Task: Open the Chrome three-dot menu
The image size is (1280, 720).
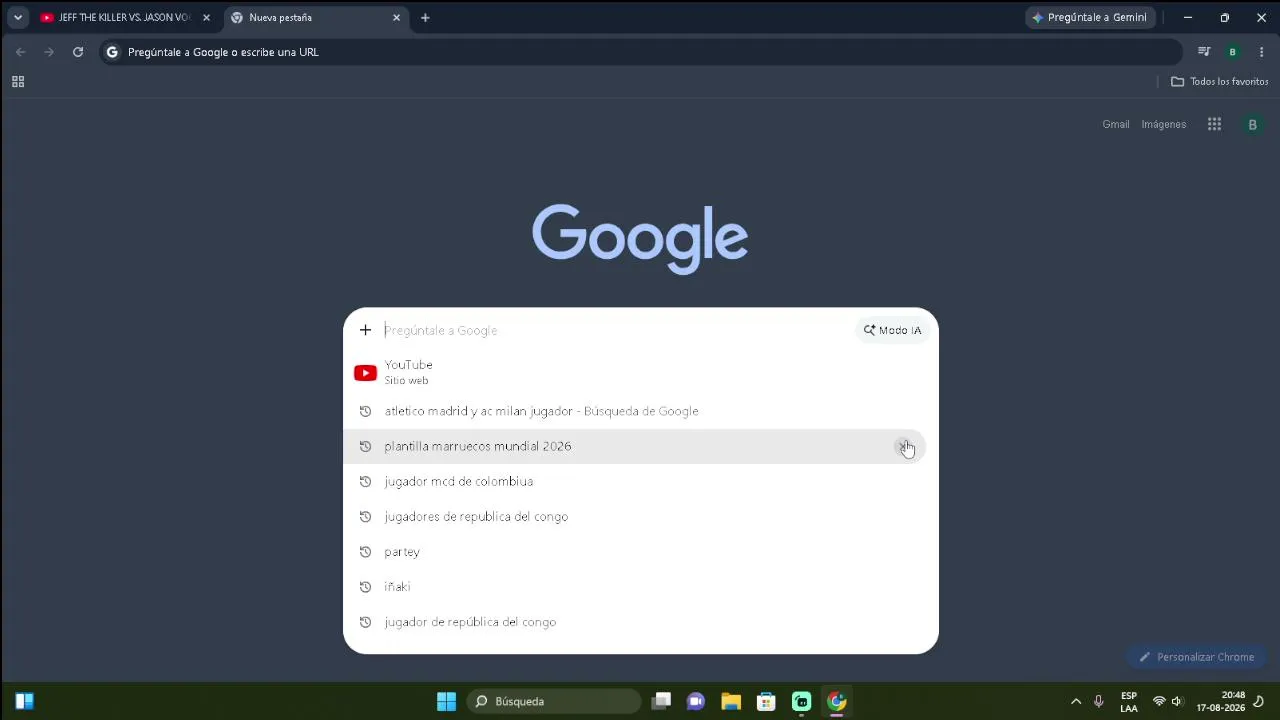Action: [x=1261, y=52]
